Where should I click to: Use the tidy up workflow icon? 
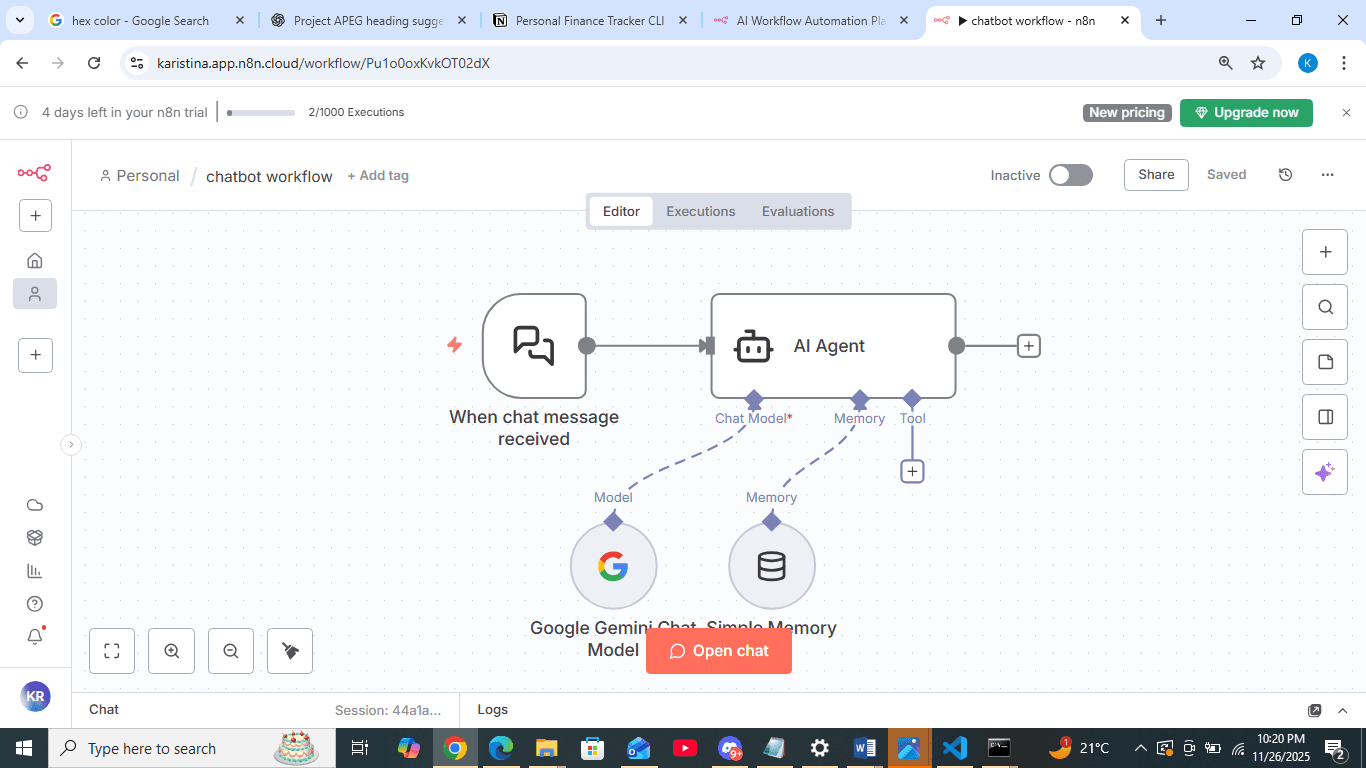coord(289,651)
